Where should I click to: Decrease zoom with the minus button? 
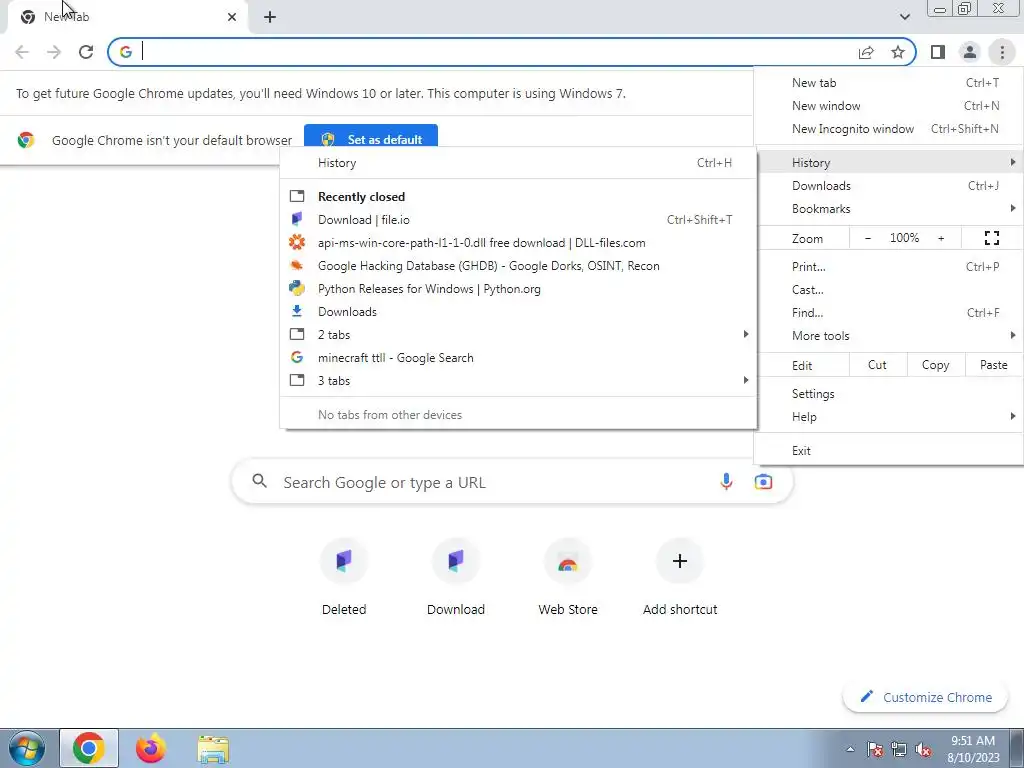(x=867, y=238)
